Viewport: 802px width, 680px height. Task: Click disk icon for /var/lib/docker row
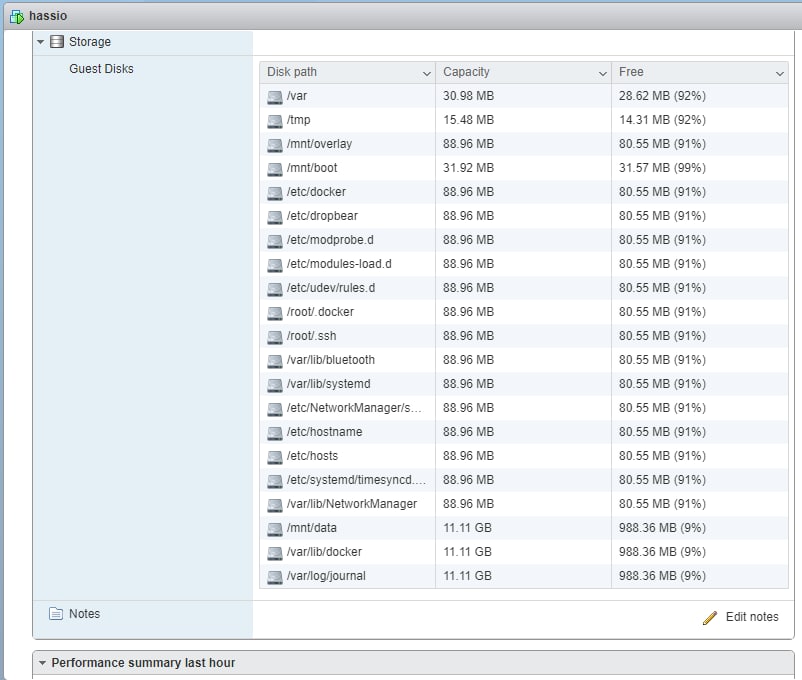(275, 553)
